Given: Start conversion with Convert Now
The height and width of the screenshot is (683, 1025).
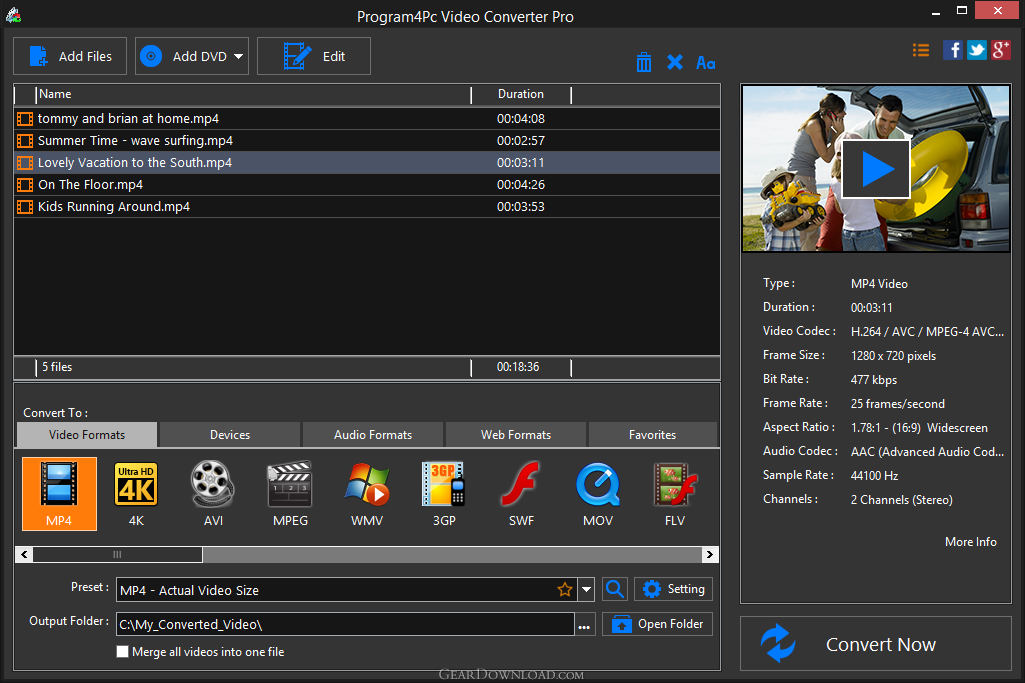Looking at the screenshot, I should coord(876,644).
